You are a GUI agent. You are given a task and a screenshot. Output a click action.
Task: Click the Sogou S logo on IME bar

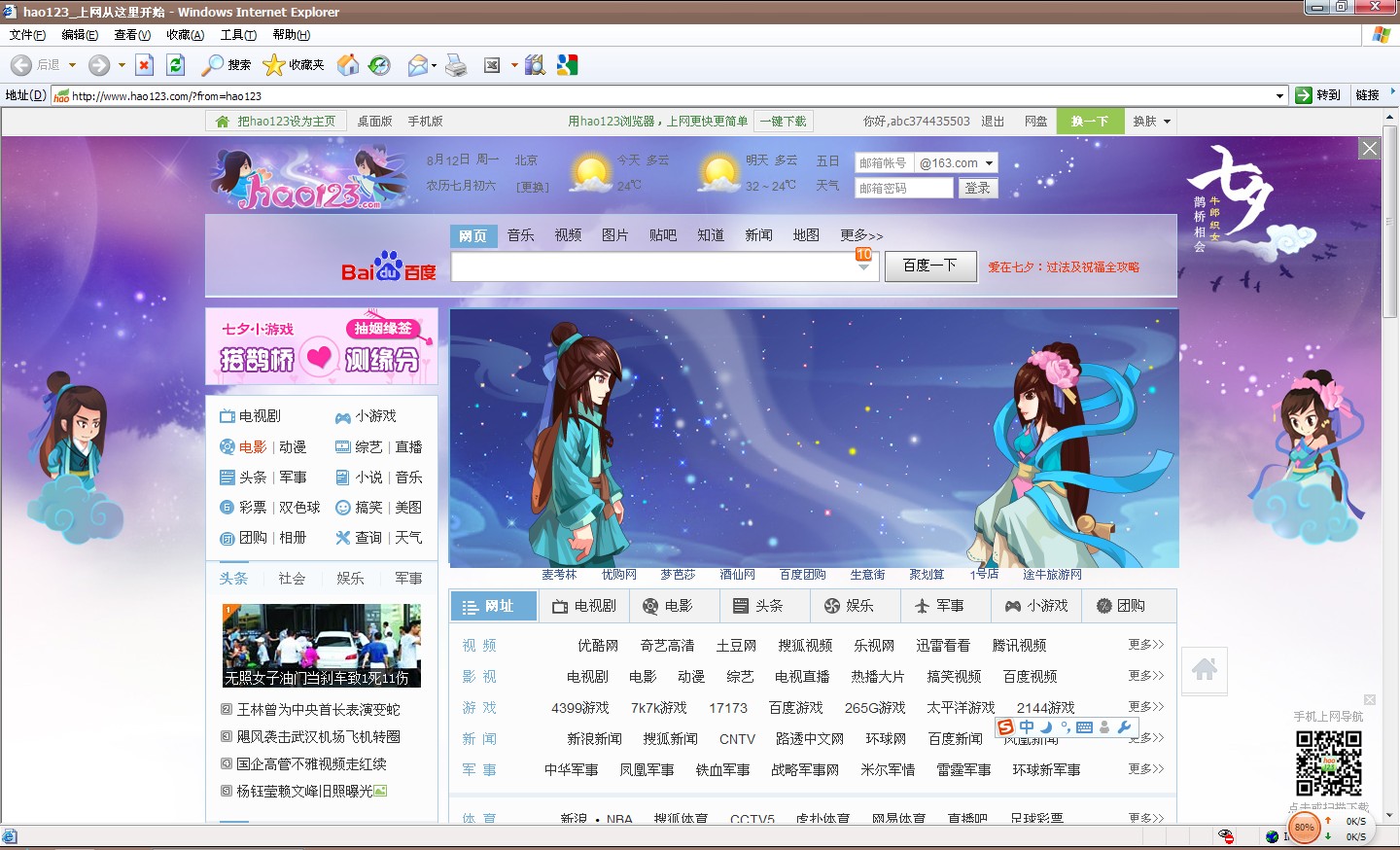pyautogui.click(x=1006, y=727)
